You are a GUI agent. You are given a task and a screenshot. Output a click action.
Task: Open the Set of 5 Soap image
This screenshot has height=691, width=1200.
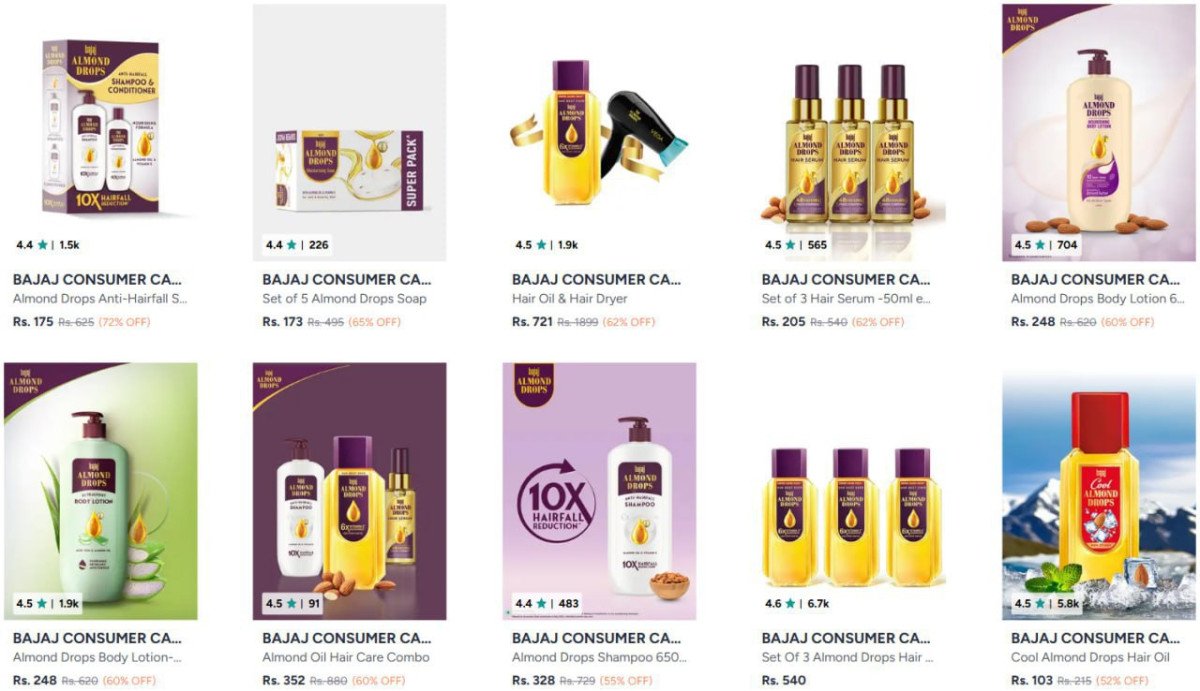tap(349, 132)
